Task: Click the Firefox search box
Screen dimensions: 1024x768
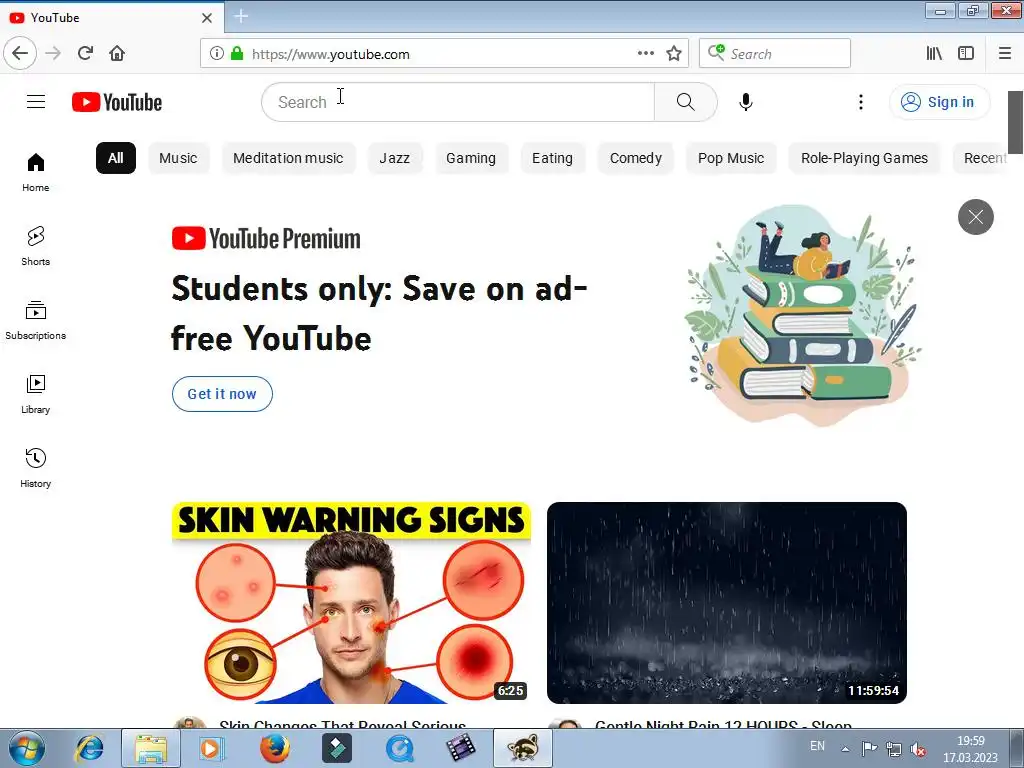Action: tap(775, 54)
